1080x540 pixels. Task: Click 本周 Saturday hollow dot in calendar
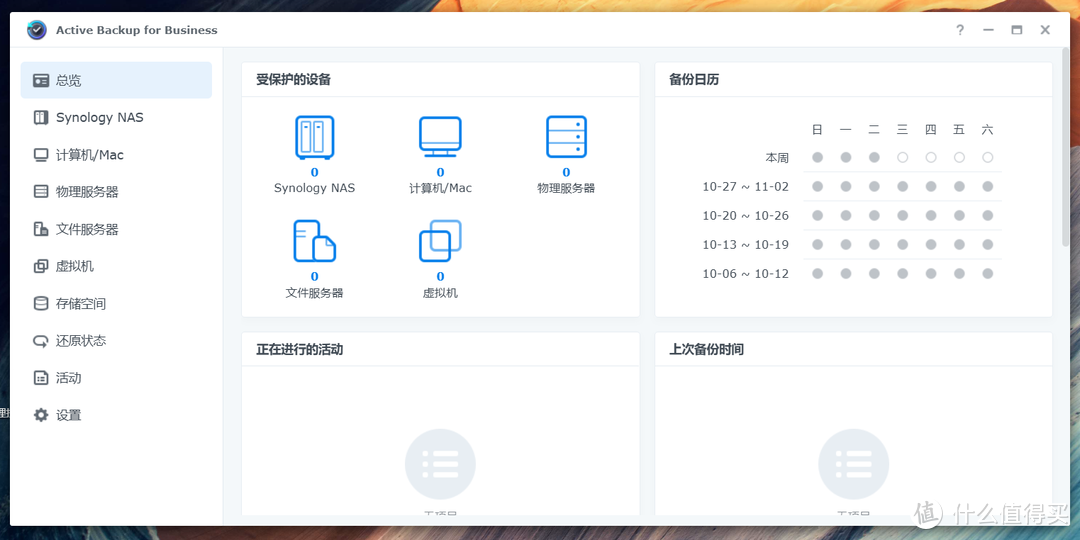click(988, 158)
